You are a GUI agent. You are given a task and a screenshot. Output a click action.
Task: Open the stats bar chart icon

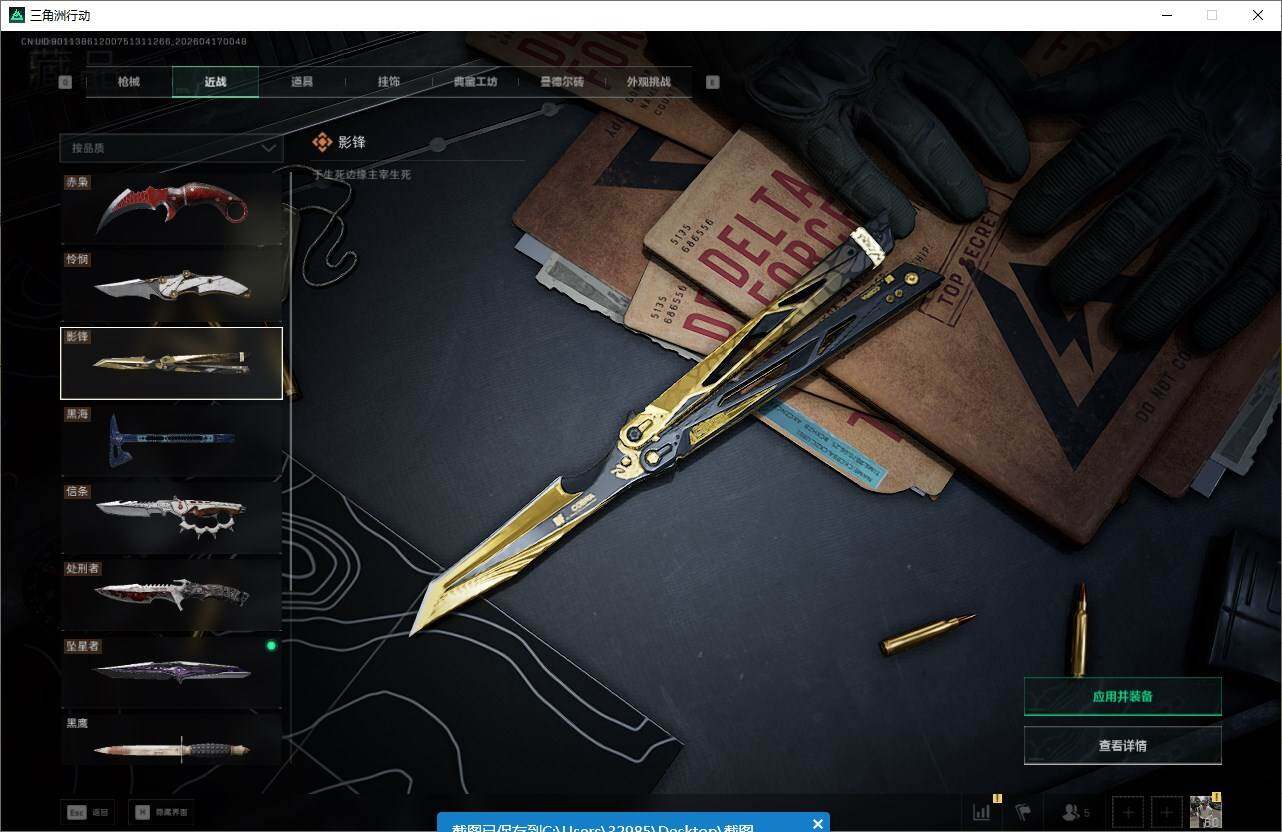tap(981, 812)
